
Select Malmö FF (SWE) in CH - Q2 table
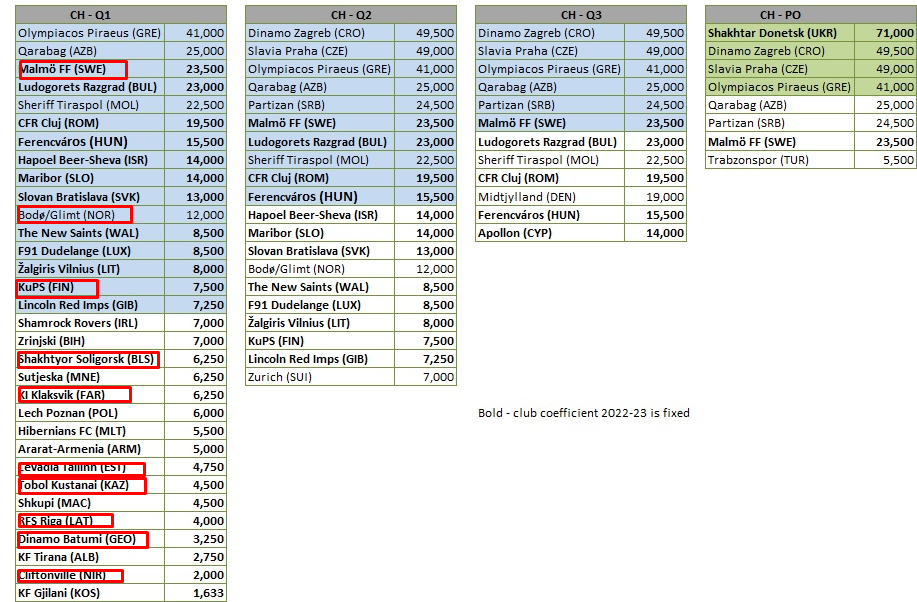tap(320, 123)
